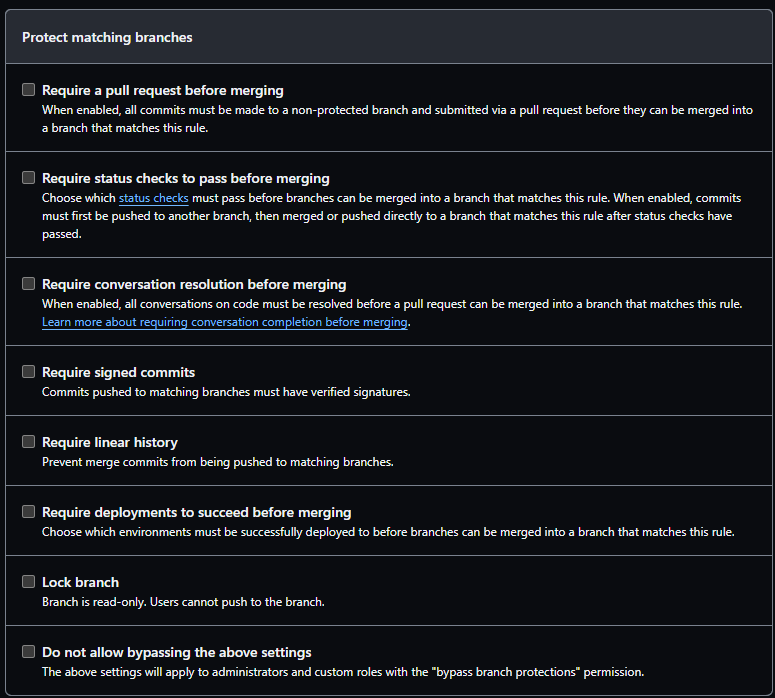The width and height of the screenshot is (775, 698).
Task: Tick the Lock branch checkbox
Action: coord(29,581)
